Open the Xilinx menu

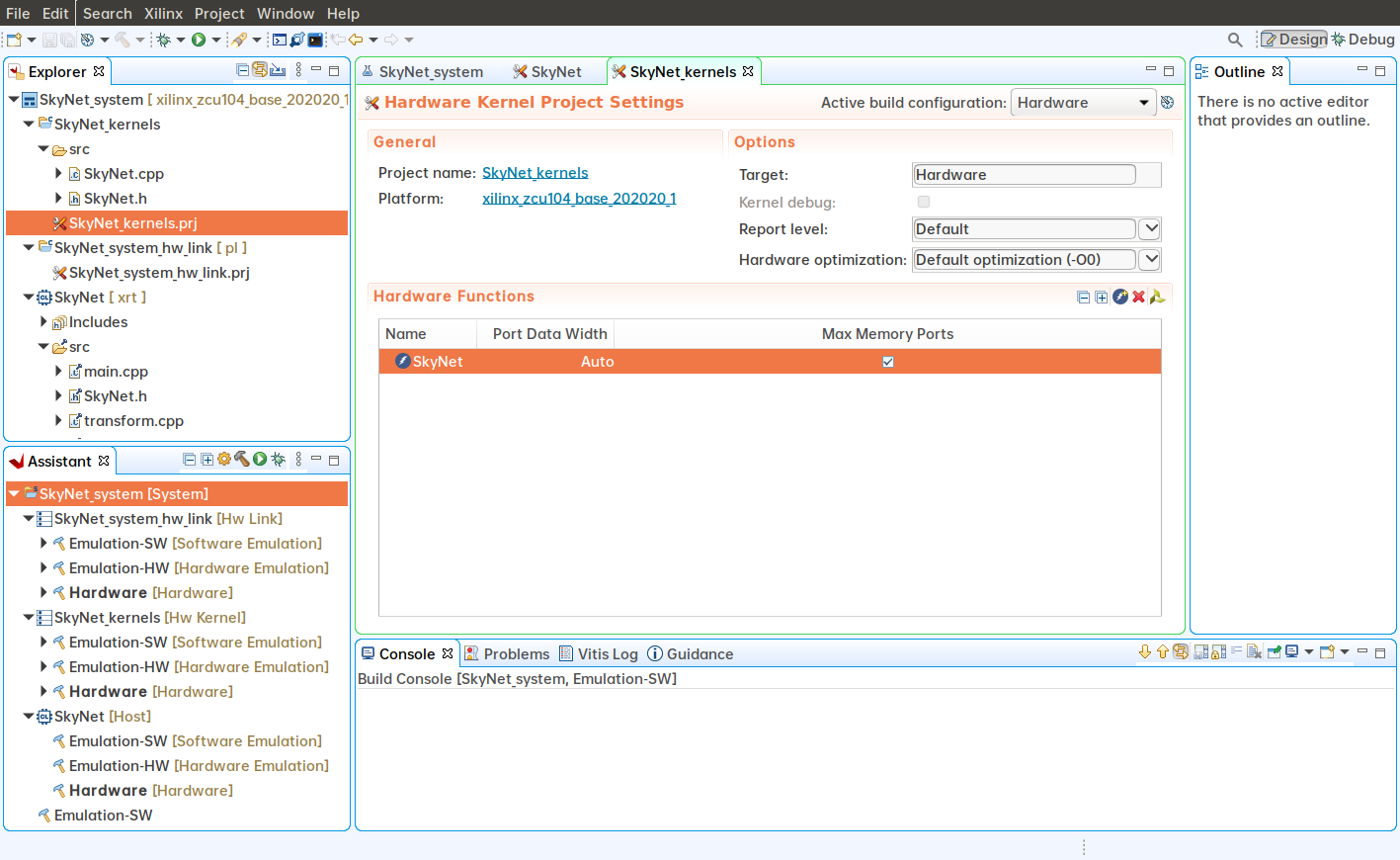coord(163,13)
